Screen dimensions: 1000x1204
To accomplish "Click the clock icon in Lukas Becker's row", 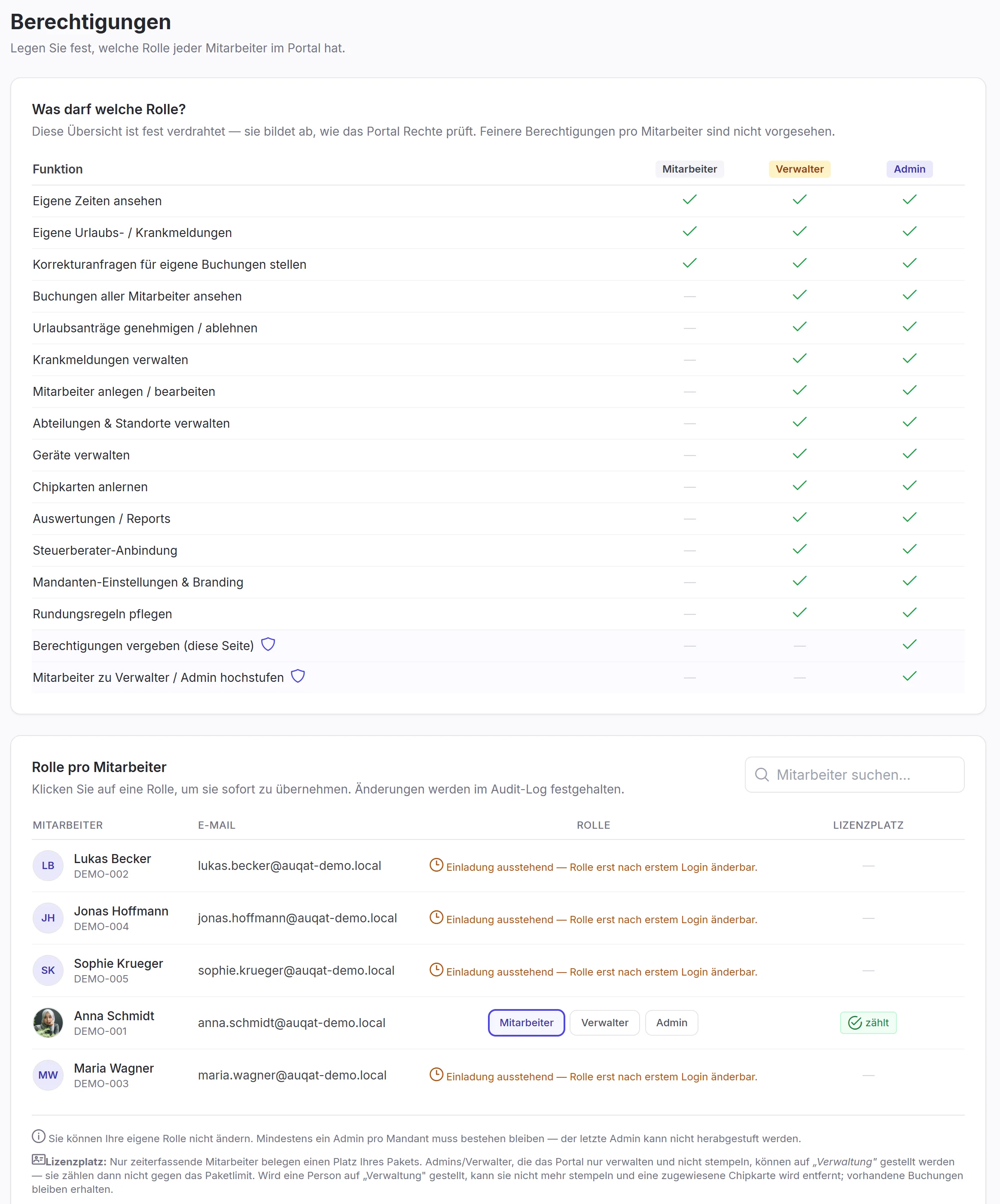I will pyautogui.click(x=436, y=865).
